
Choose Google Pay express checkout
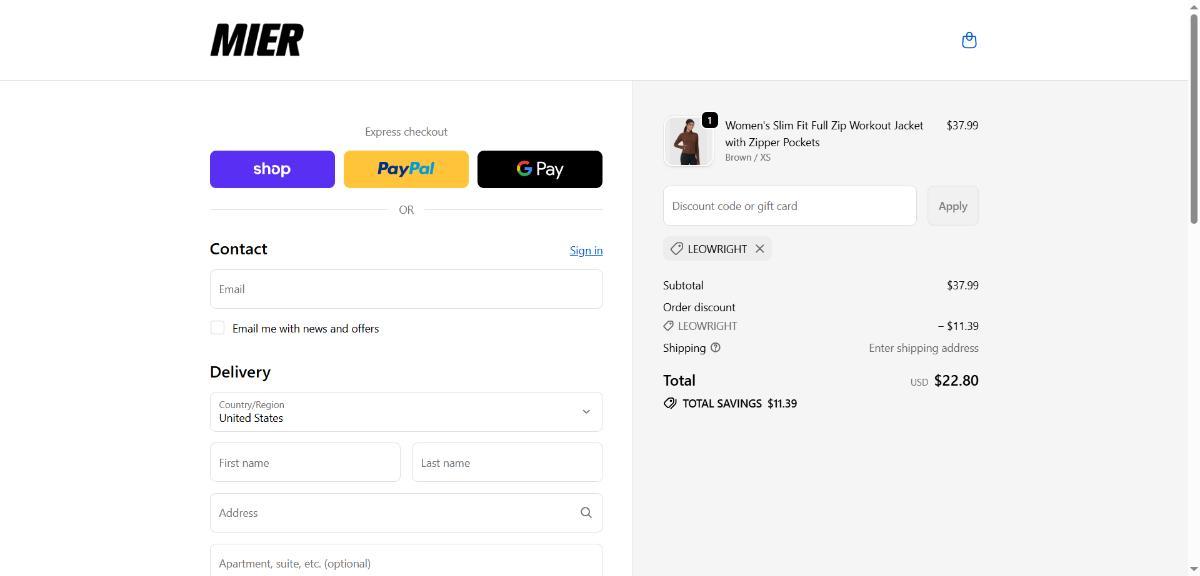(540, 169)
